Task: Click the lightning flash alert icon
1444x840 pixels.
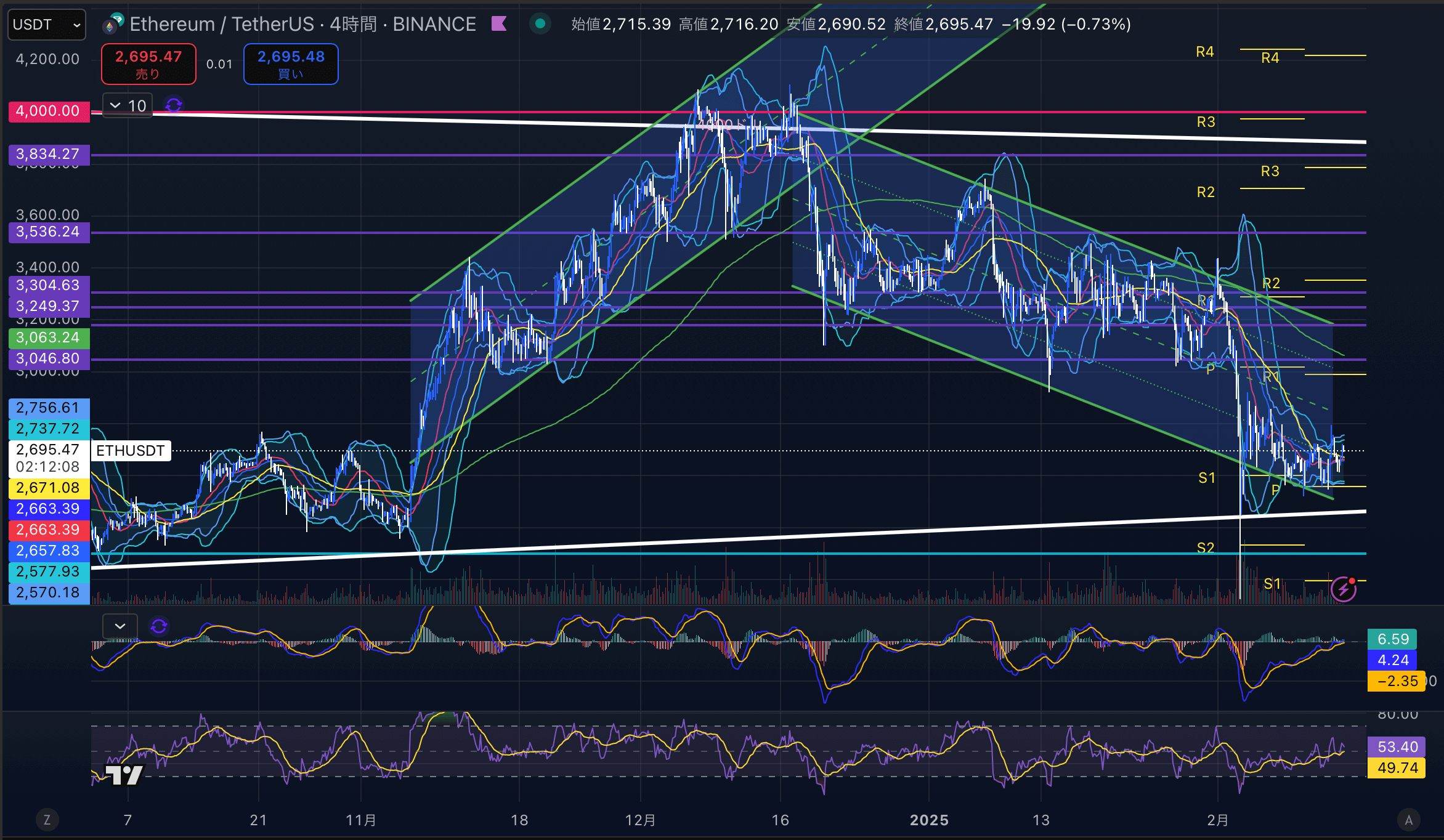Action: coord(1344,589)
